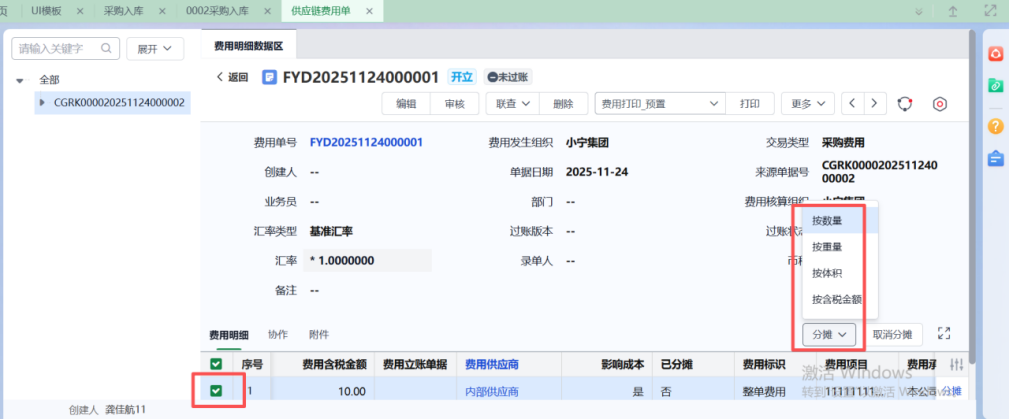Viewport: 1009px width, 419px height.
Task: Toggle the select-all checkbox in table header
Action: pos(216,364)
